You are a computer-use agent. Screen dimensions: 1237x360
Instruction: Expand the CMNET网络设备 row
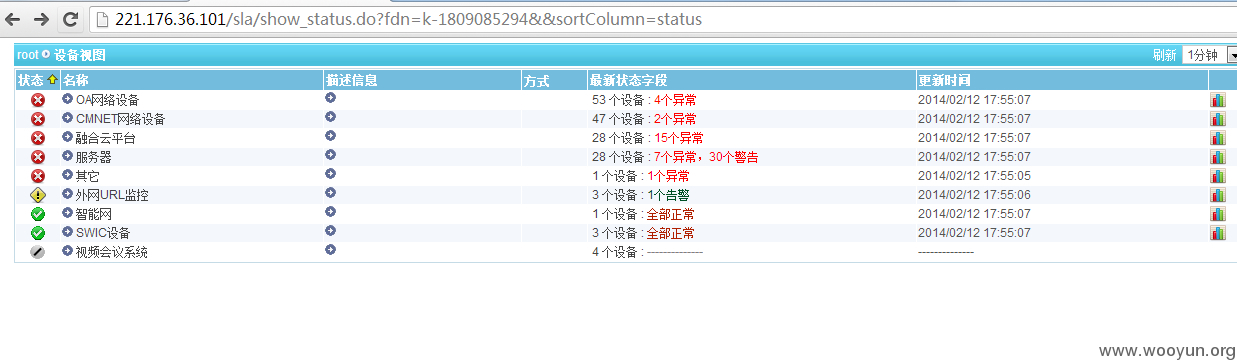pos(68,118)
